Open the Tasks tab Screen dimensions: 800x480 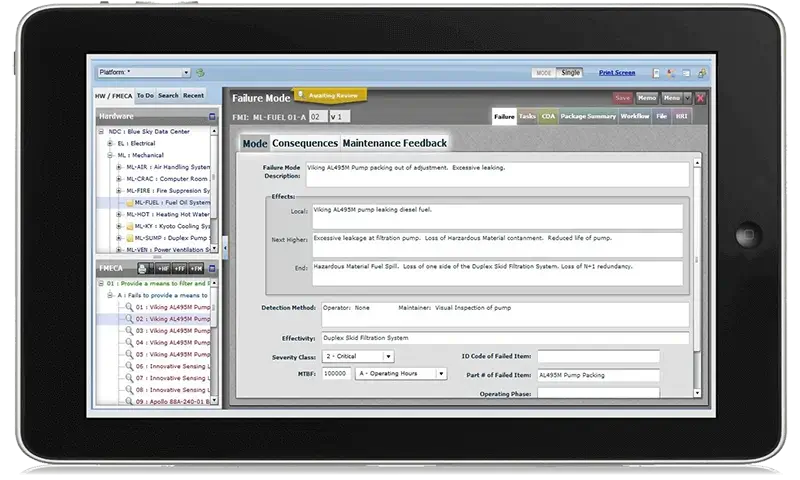(x=527, y=116)
